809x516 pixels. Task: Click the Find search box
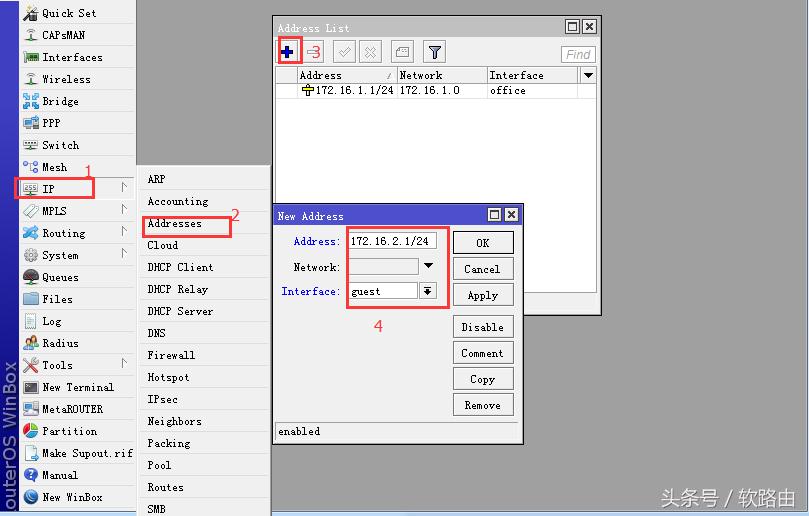(x=578, y=54)
